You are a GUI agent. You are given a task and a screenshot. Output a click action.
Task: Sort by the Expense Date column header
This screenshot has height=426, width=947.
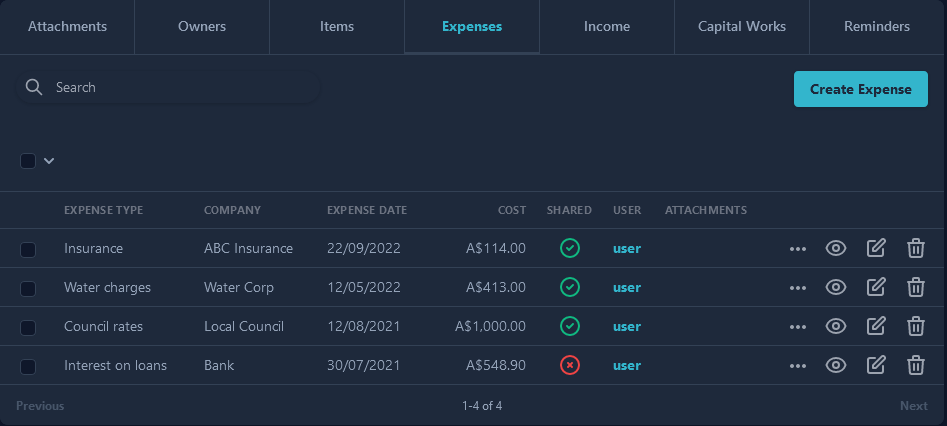click(x=366, y=210)
